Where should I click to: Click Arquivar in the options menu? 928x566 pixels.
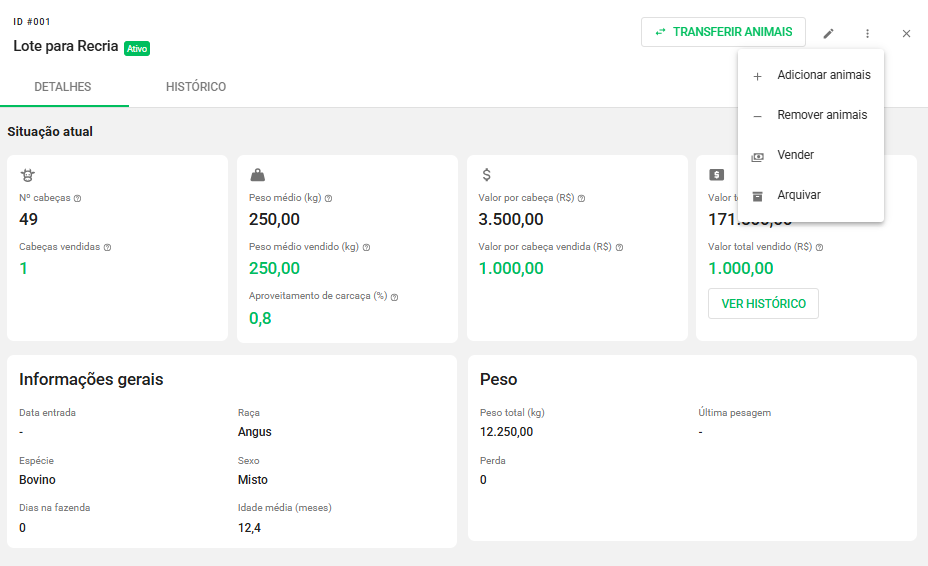[798, 195]
